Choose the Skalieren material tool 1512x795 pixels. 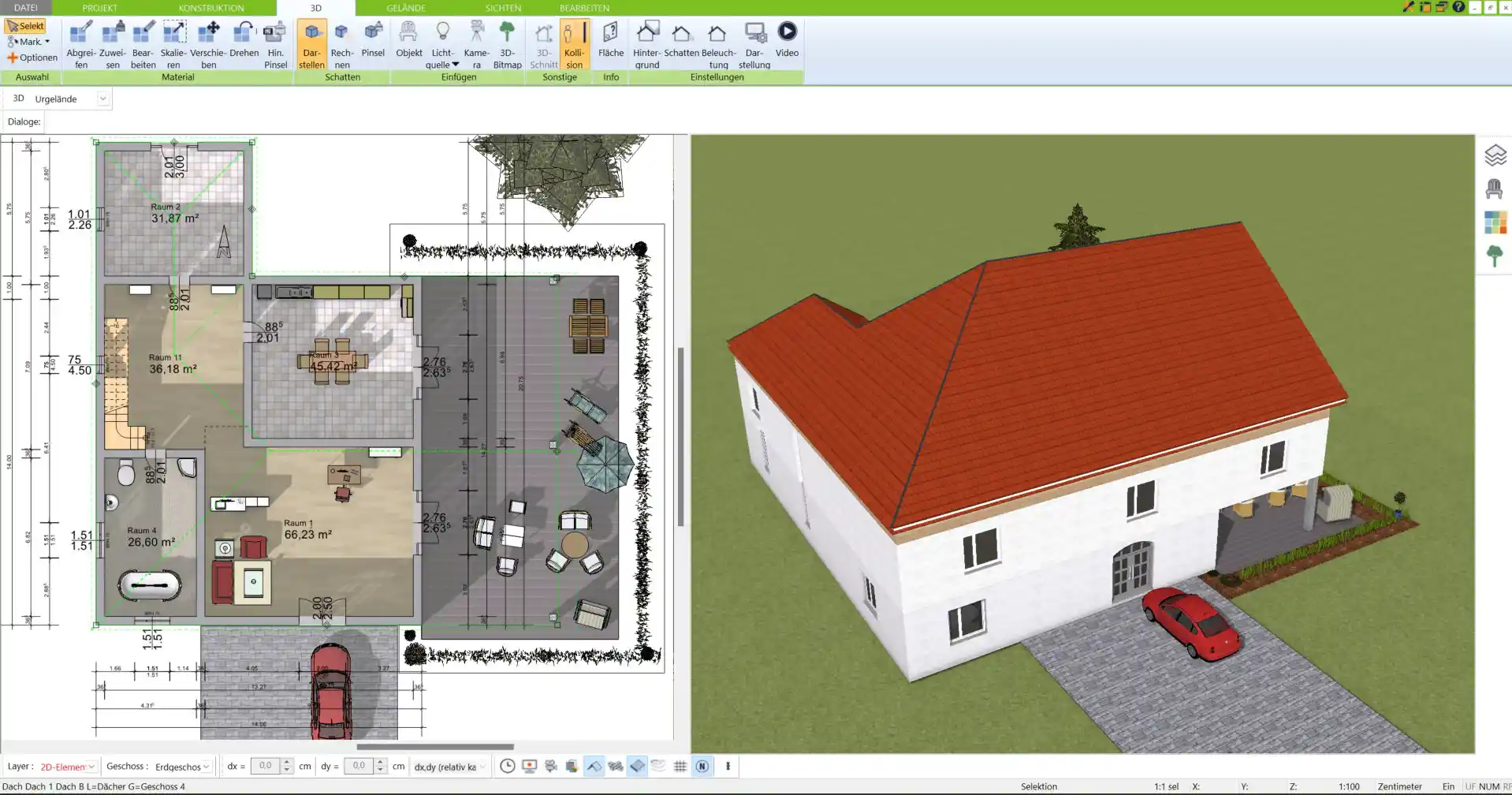pyautogui.click(x=173, y=45)
